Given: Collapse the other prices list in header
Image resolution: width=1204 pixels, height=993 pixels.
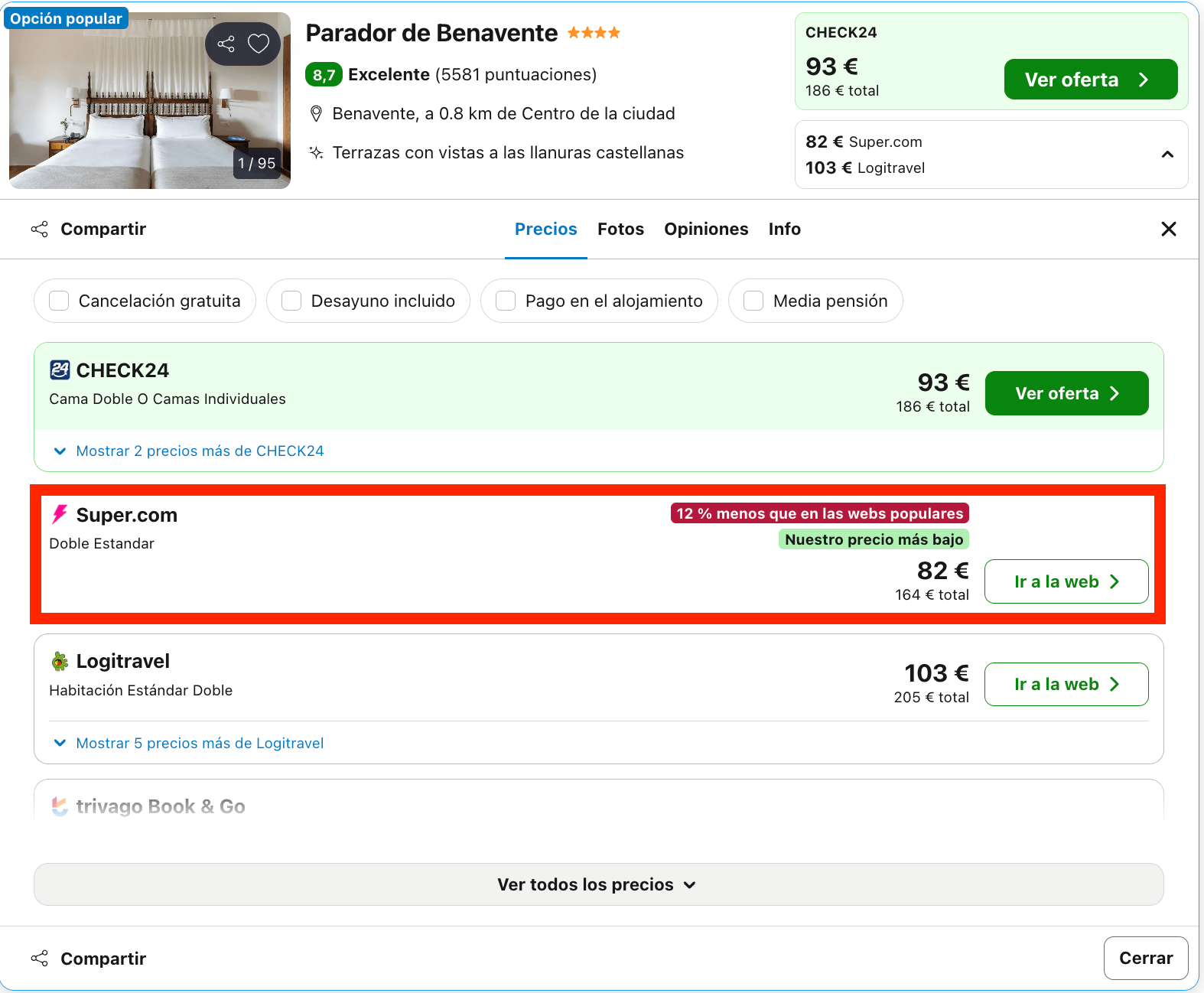Looking at the screenshot, I should point(1167,155).
